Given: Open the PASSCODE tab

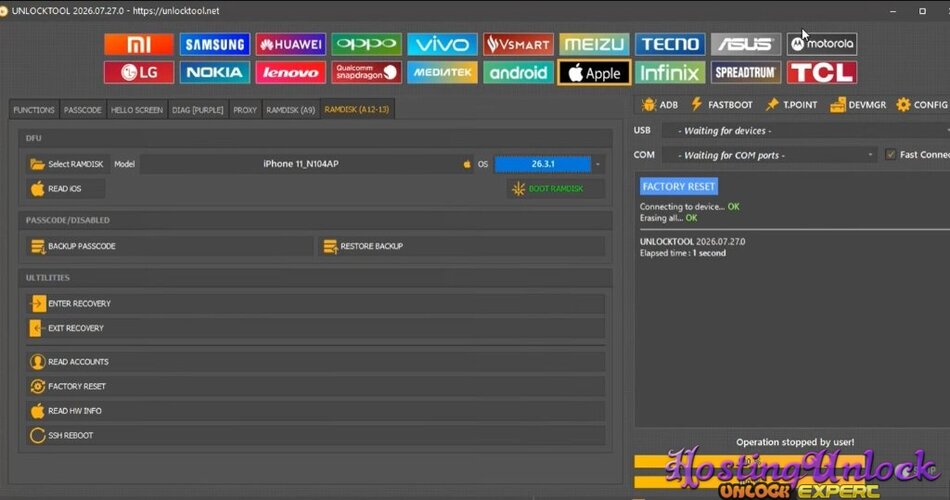Looking at the screenshot, I should point(82,110).
